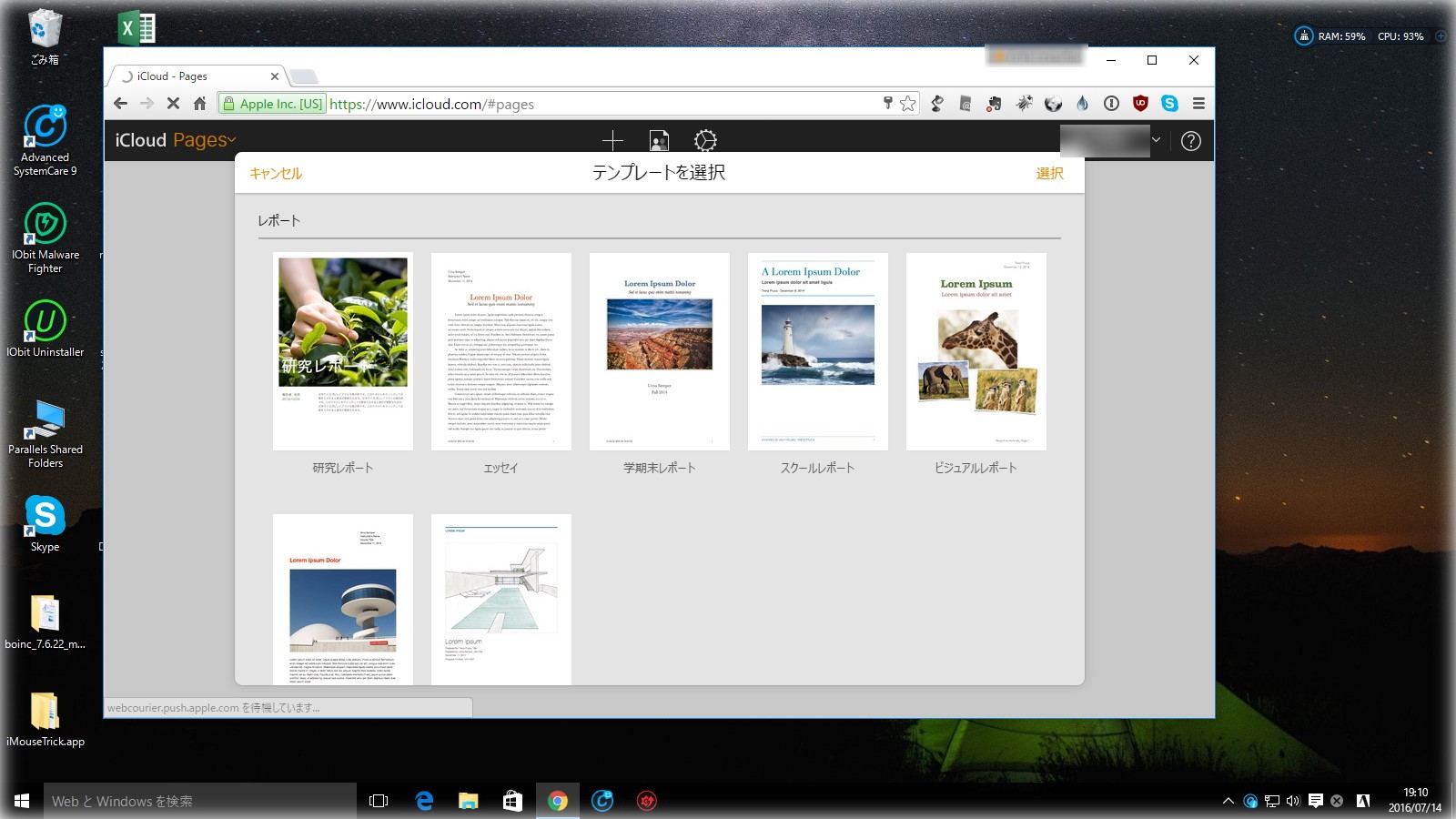
Task: Choose the 研究レポート template thumbnail
Action: [x=343, y=351]
